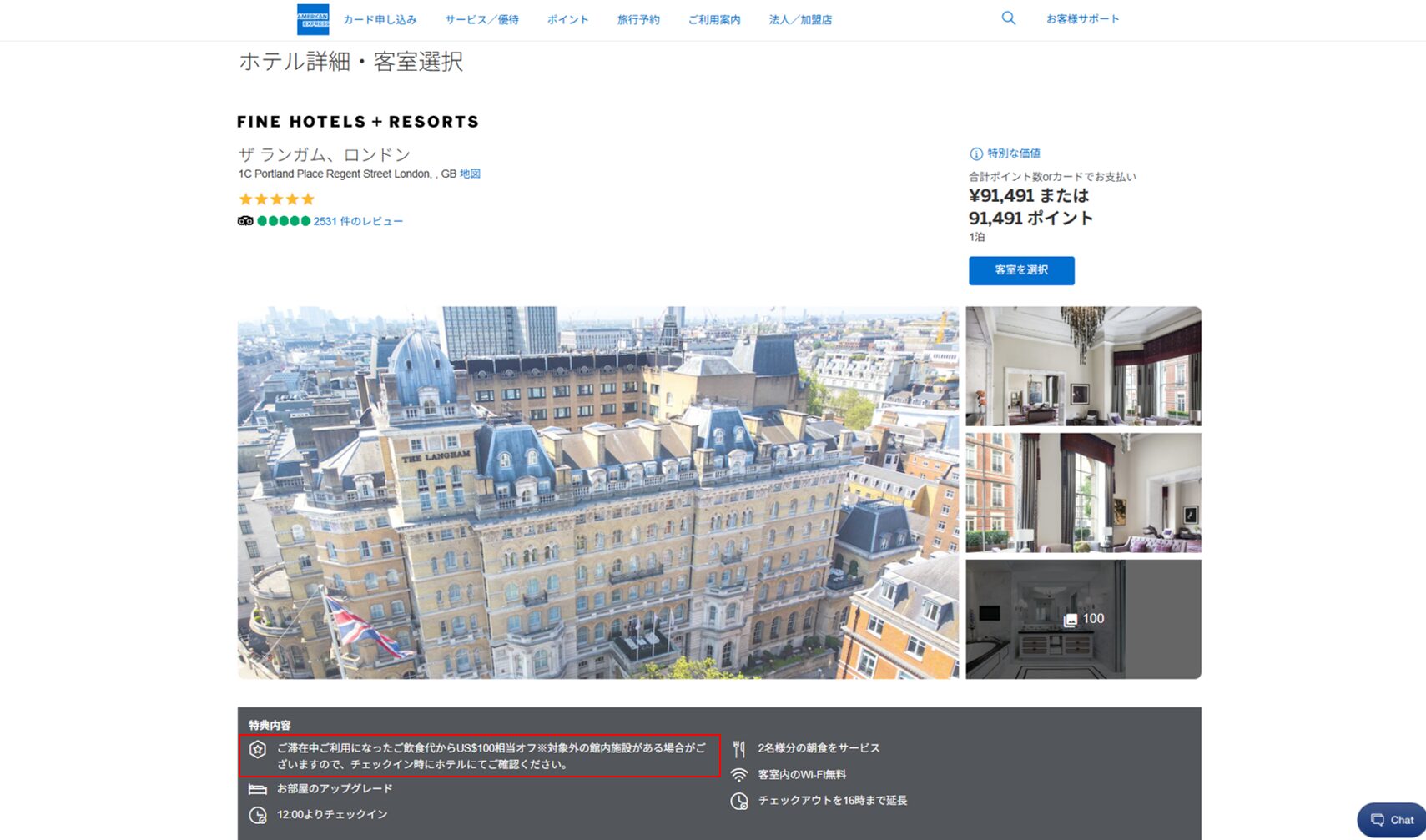Image resolution: width=1426 pixels, height=840 pixels.
Task: Open the chandelier suite thumbnail photo
Action: 1083,366
